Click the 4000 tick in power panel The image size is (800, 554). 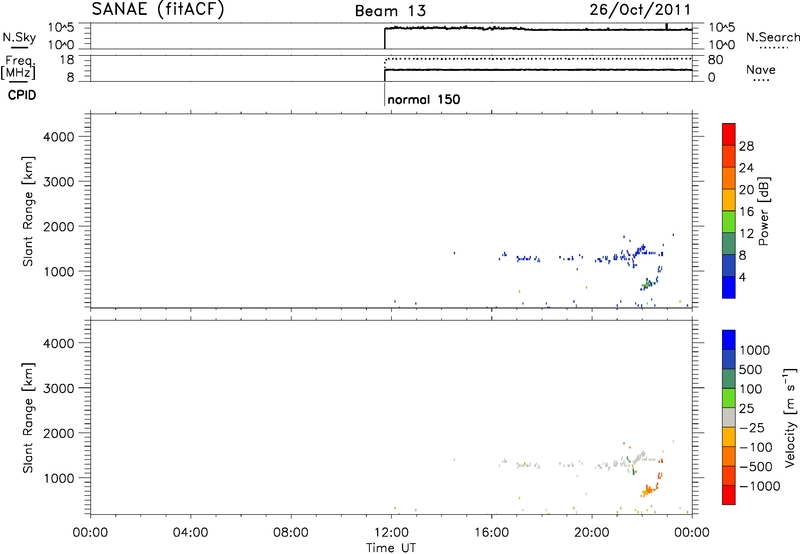pos(58,137)
